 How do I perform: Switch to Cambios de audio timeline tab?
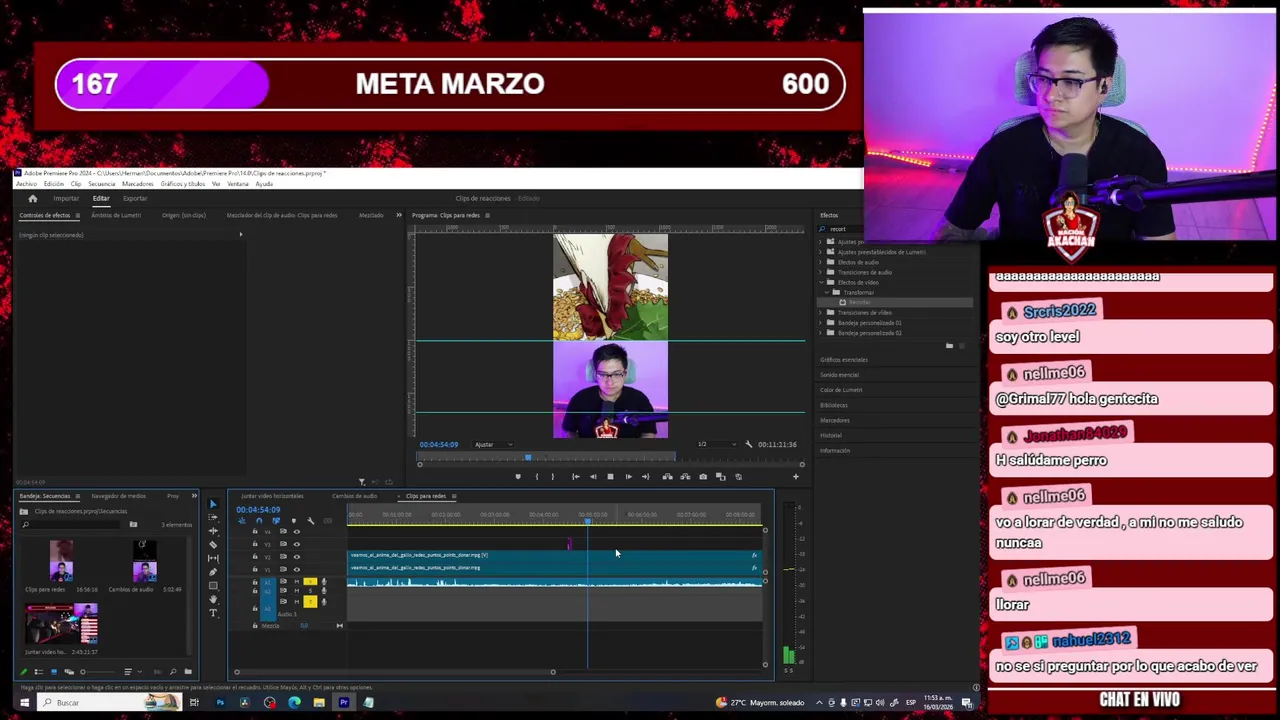pyautogui.click(x=355, y=496)
